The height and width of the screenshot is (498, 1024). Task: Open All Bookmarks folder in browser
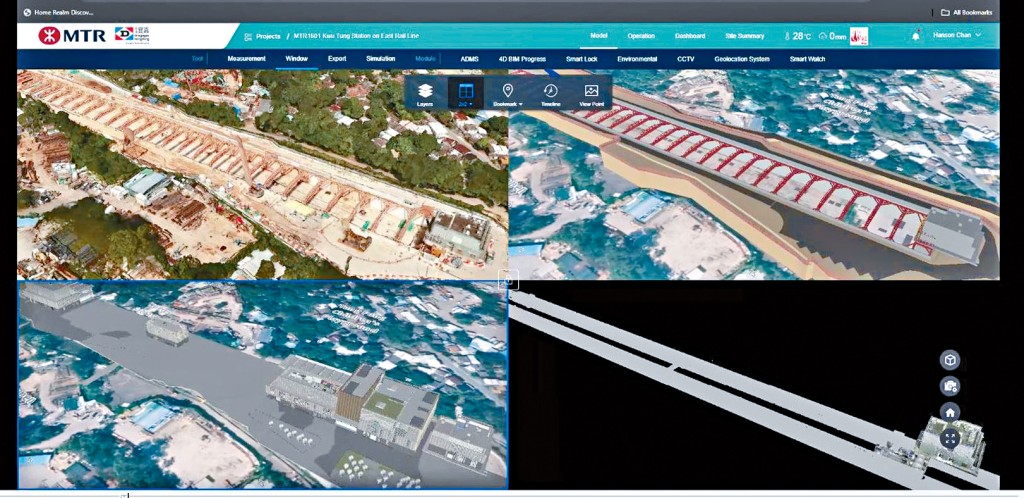(966, 12)
